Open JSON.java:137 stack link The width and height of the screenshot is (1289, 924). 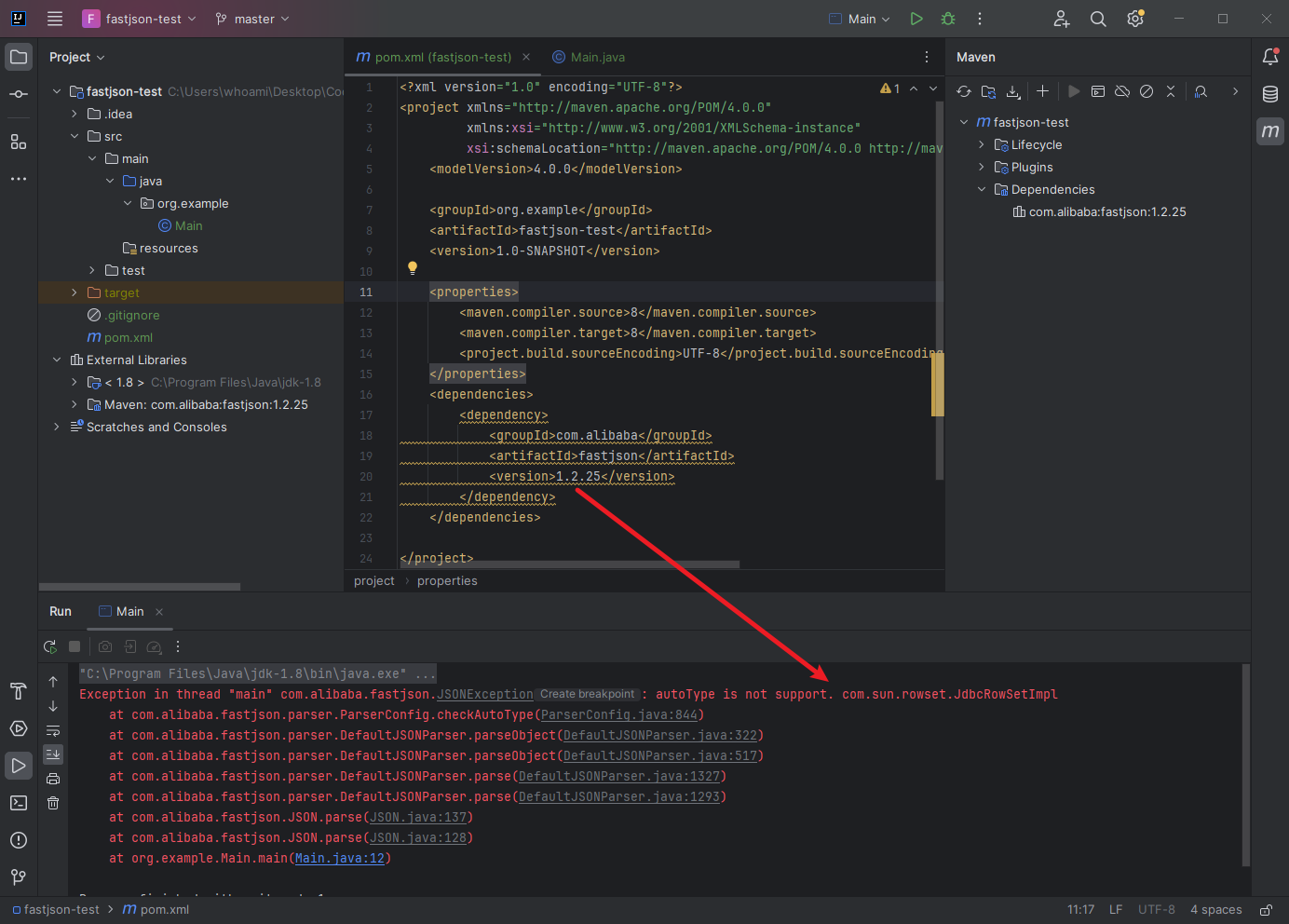coord(418,817)
